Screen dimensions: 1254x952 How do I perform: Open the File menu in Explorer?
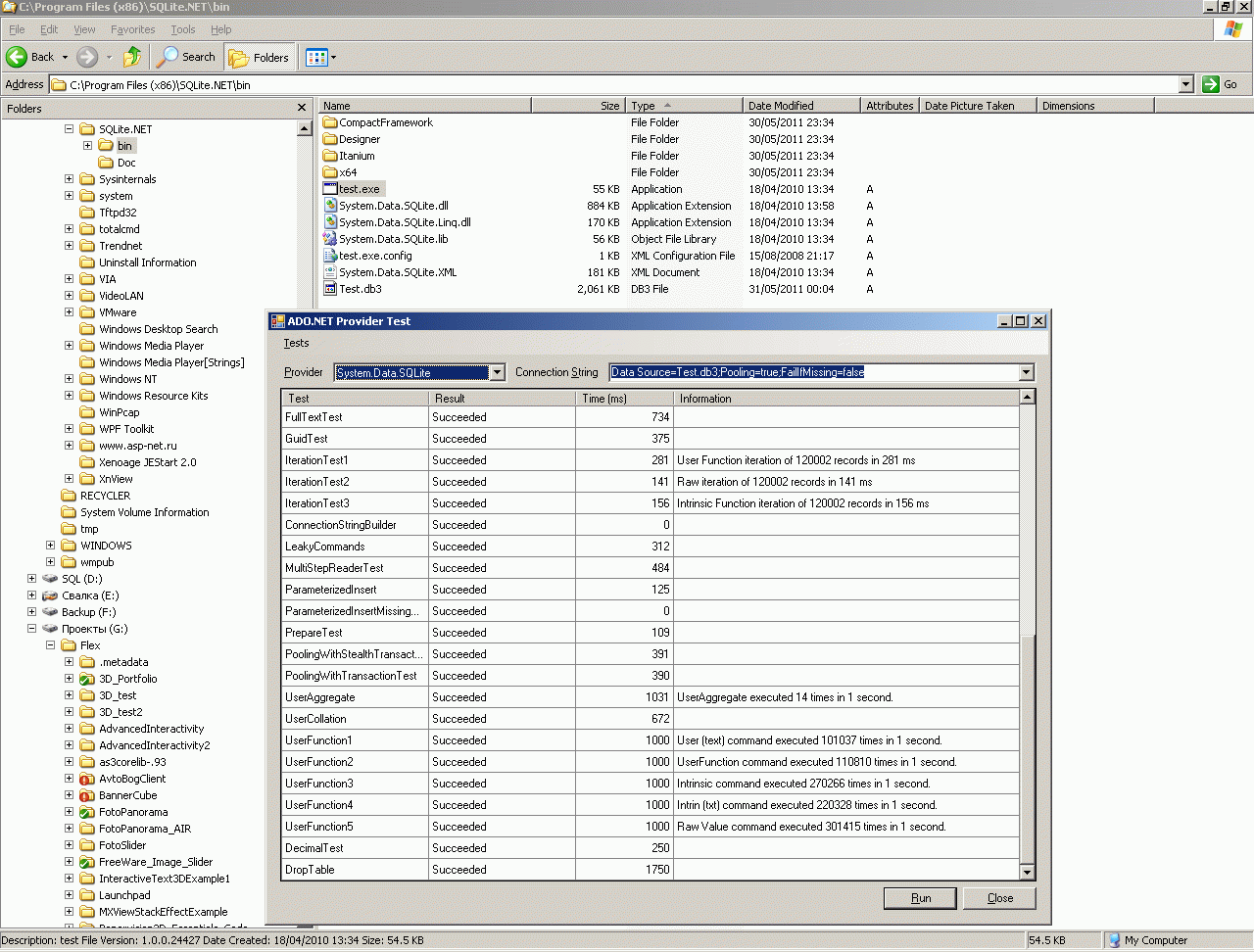tap(17, 29)
